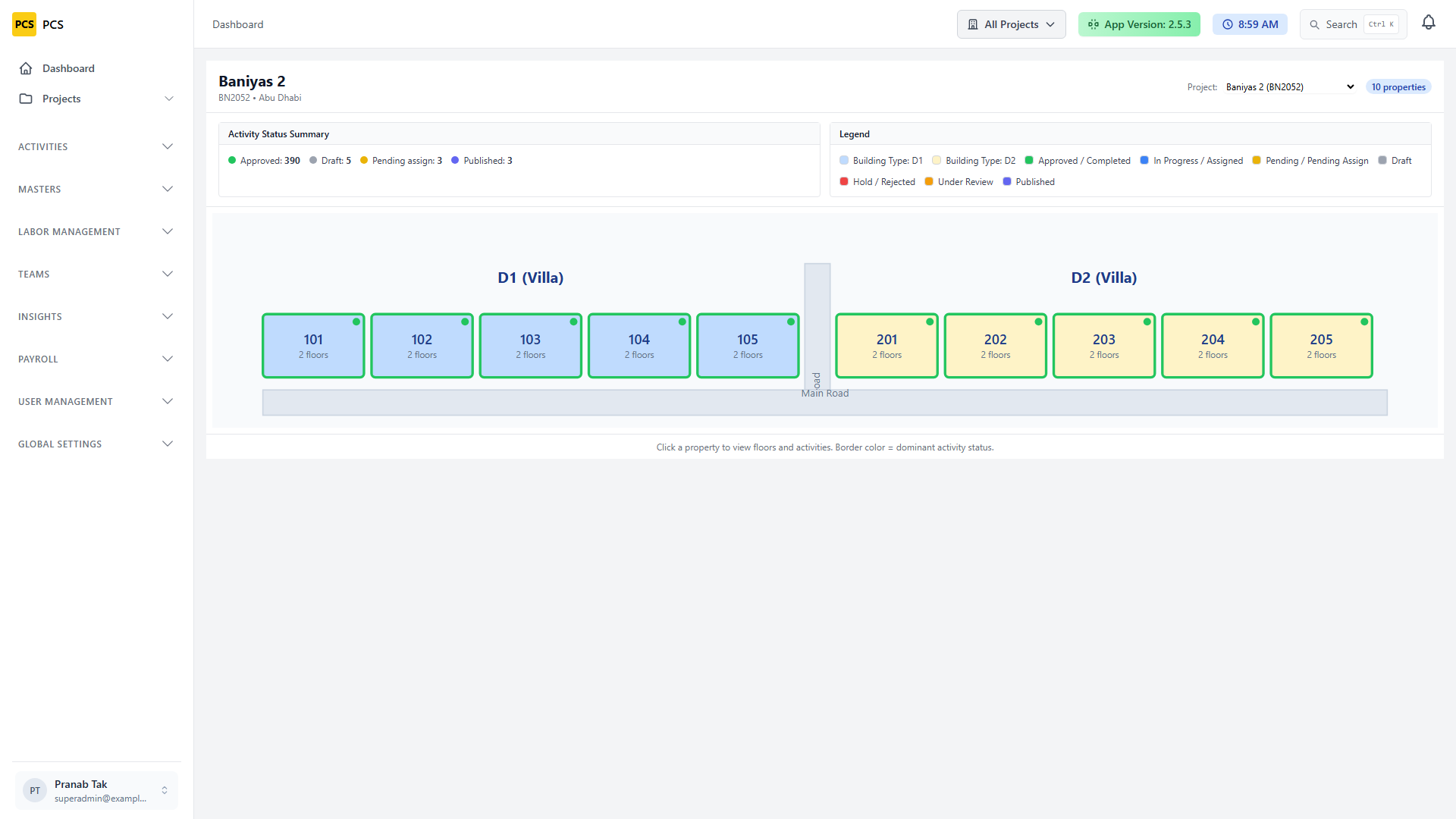The height and width of the screenshot is (819, 1456).
Task: Expand the ACTIVITIES section
Action: pos(96,146)
